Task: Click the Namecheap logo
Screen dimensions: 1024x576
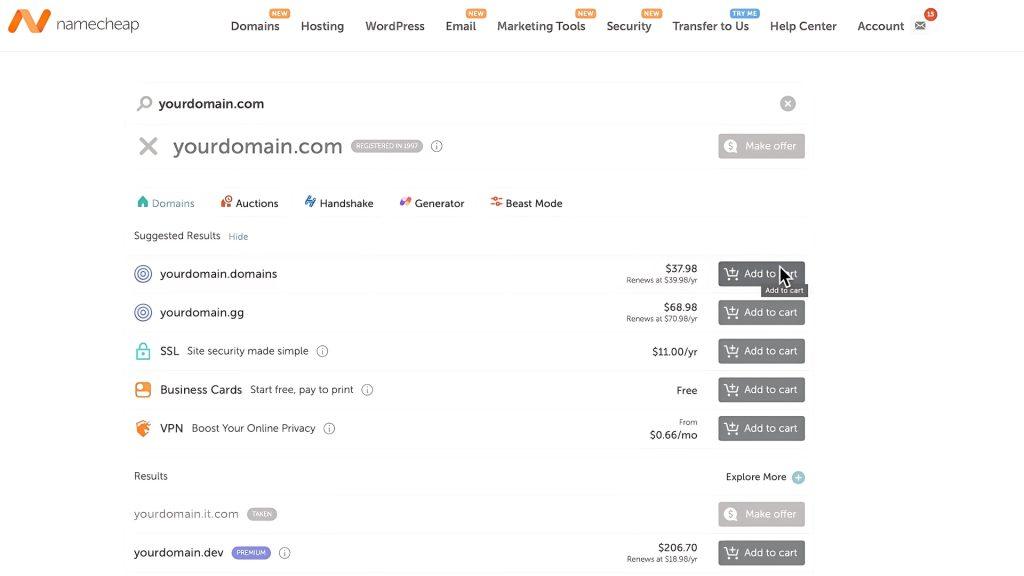Action: (73, 23)
